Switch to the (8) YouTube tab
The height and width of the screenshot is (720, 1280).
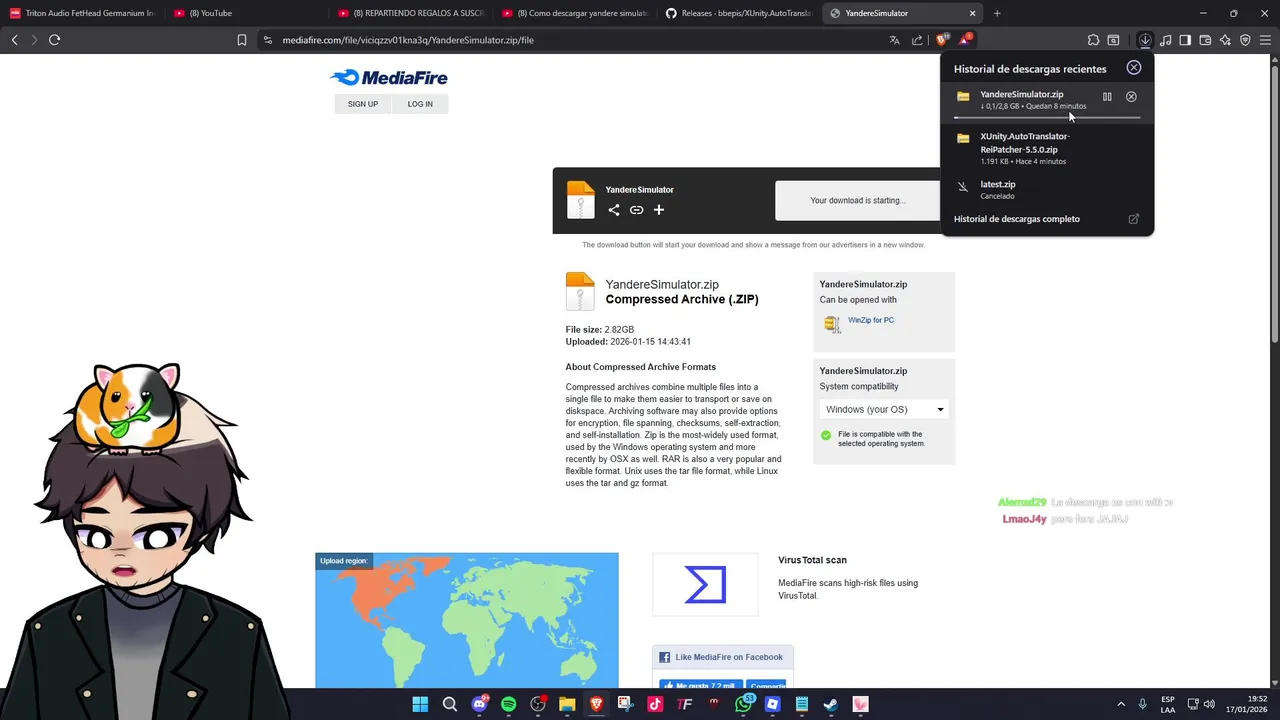245,13
